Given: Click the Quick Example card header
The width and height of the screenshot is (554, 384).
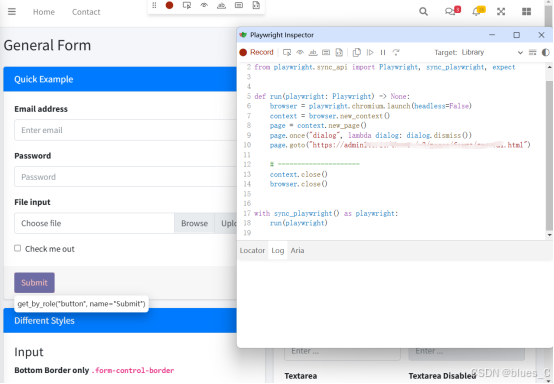Looking at the screenshot, I should click(x=120, y=79).
